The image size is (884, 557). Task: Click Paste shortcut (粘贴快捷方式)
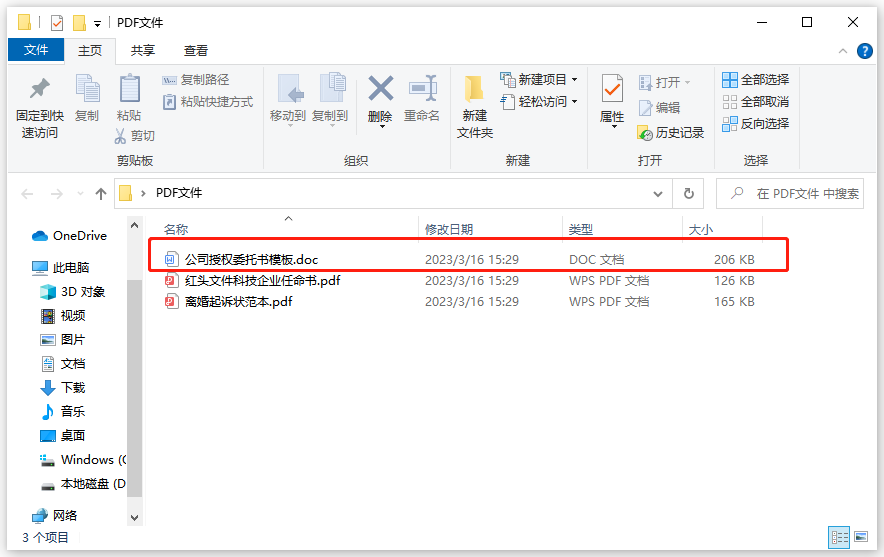pos(207,102)
